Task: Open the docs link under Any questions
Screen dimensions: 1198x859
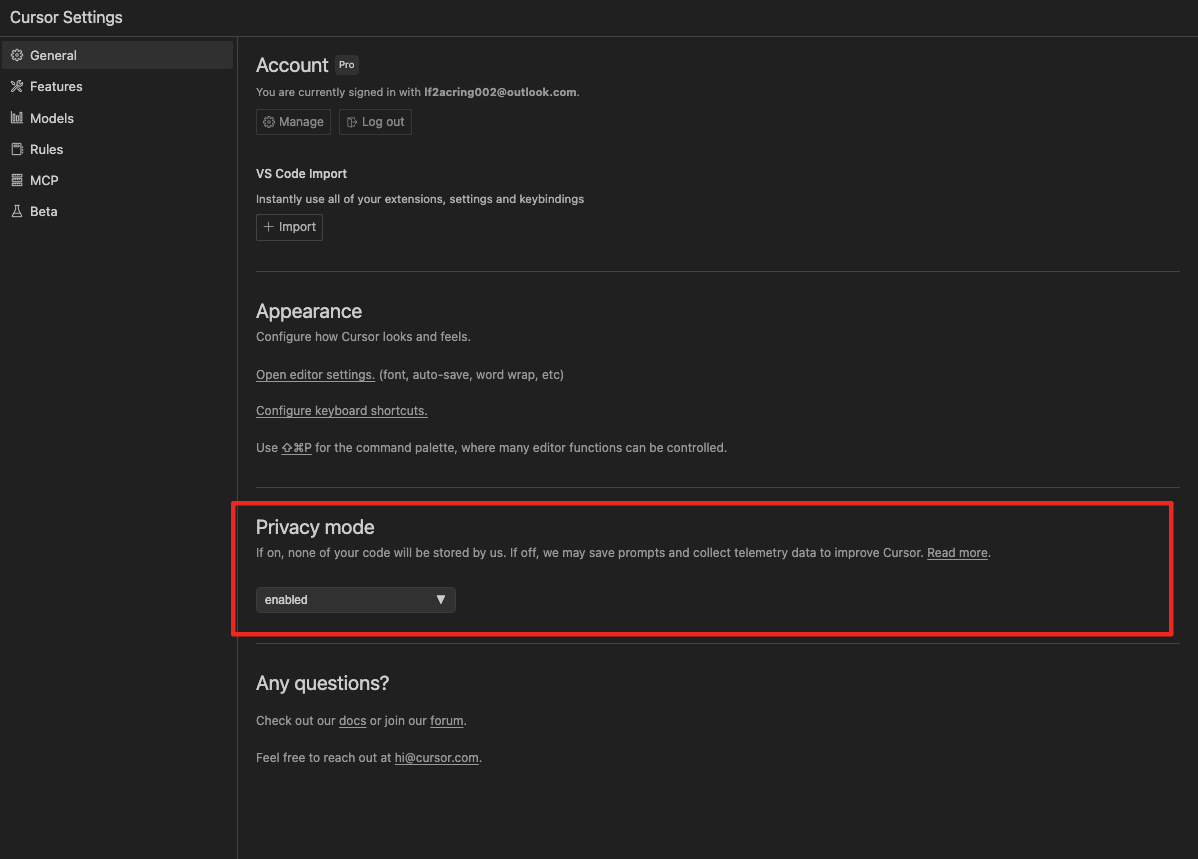Action: tap(352, 721)
